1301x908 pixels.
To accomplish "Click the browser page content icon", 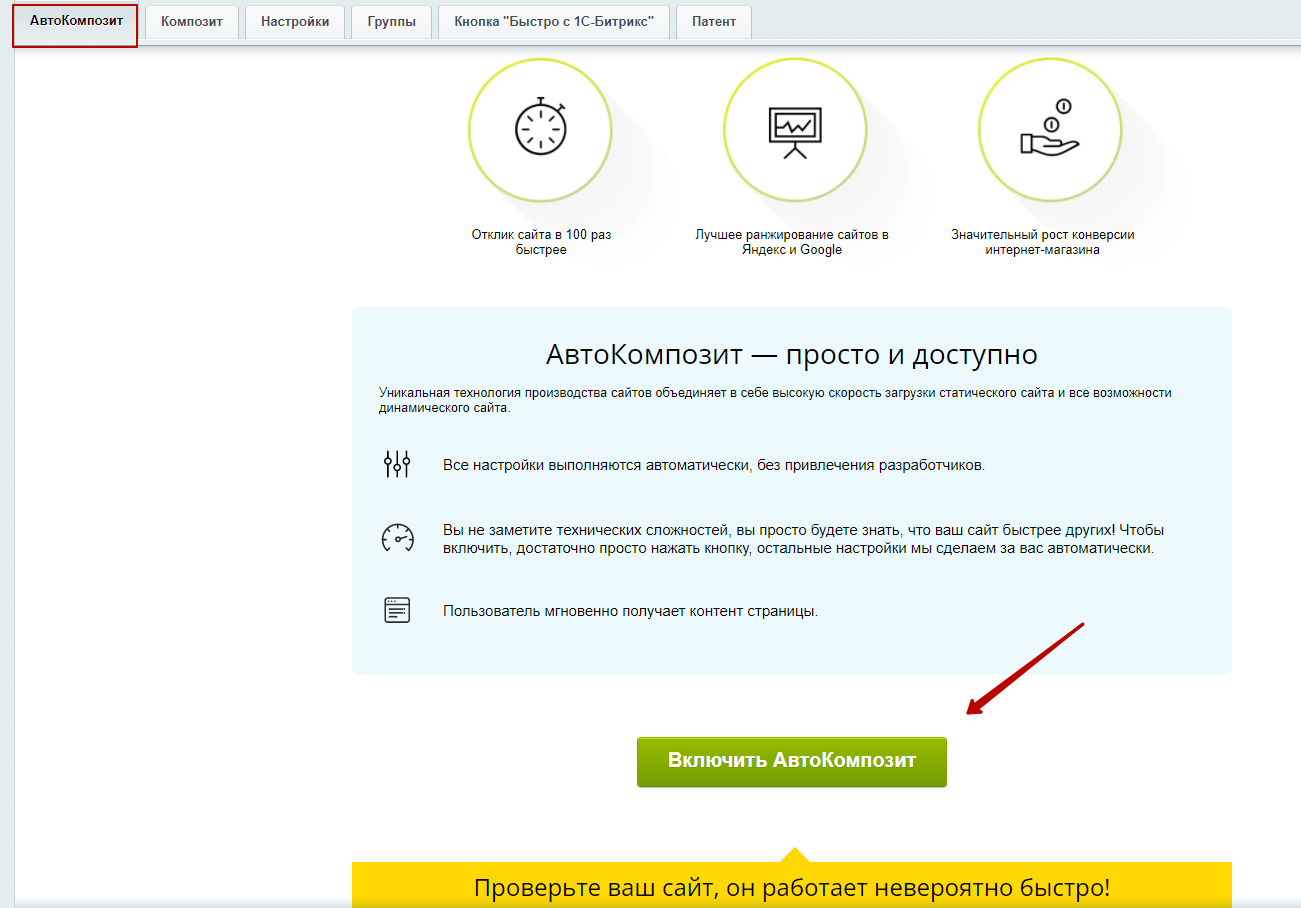I will tap(397, 610).
